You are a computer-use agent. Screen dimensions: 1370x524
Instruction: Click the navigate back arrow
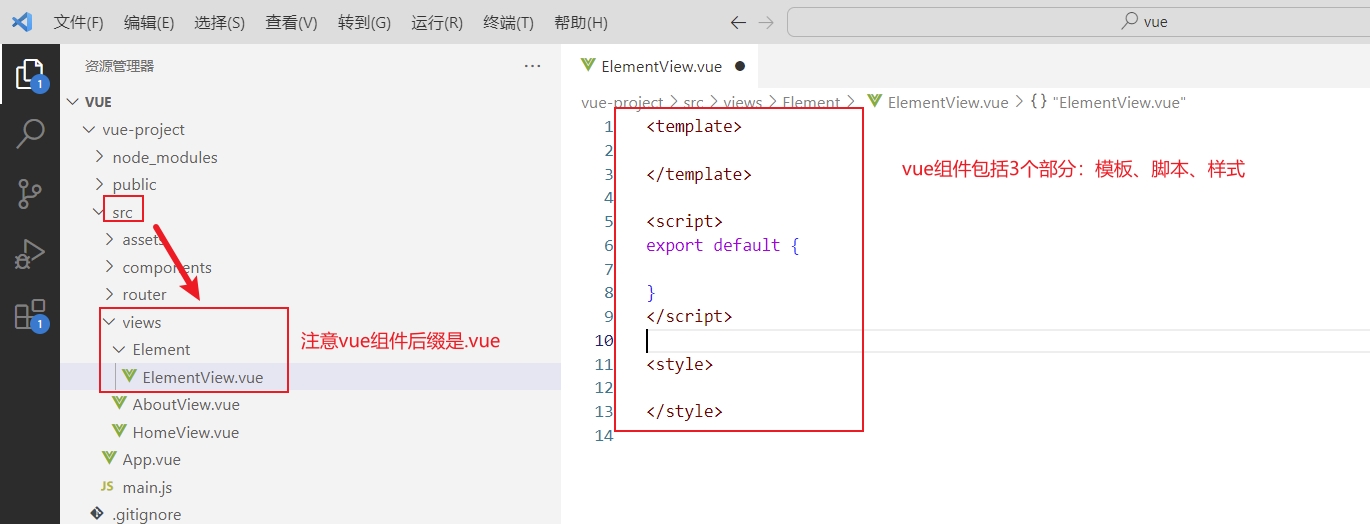click(738, 22)
